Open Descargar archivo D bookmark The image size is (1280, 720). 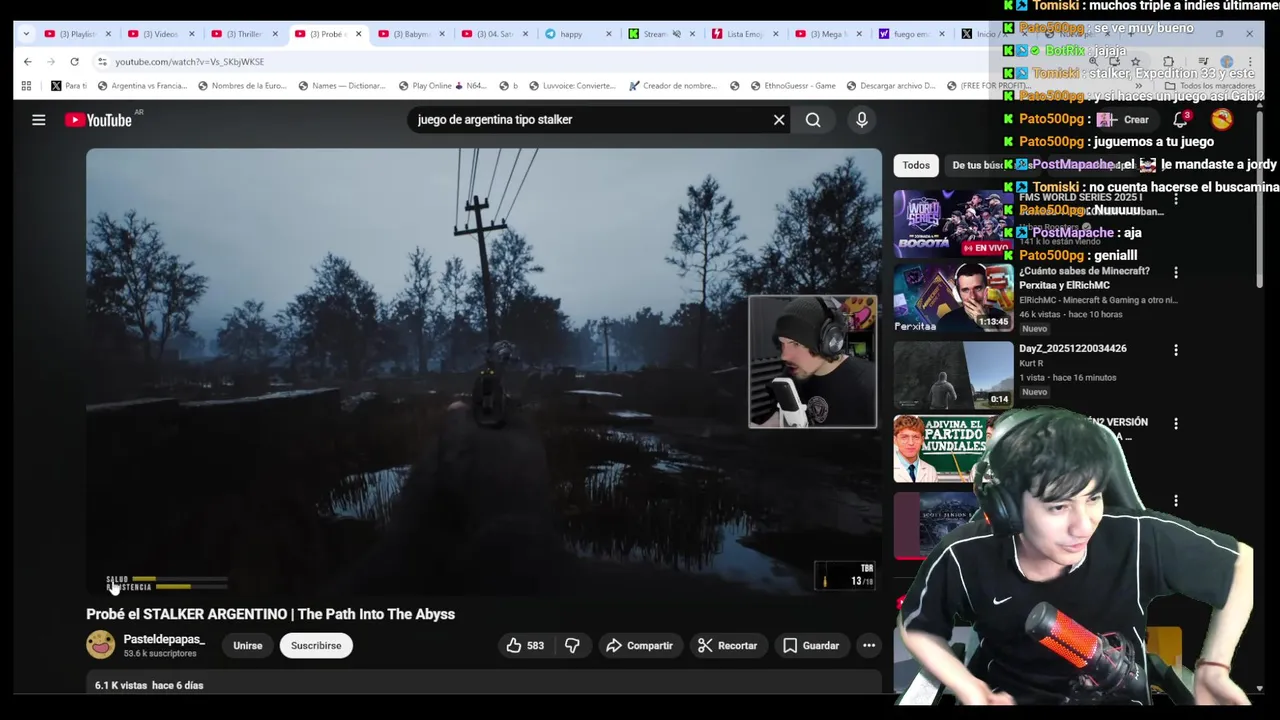[890, 86]
